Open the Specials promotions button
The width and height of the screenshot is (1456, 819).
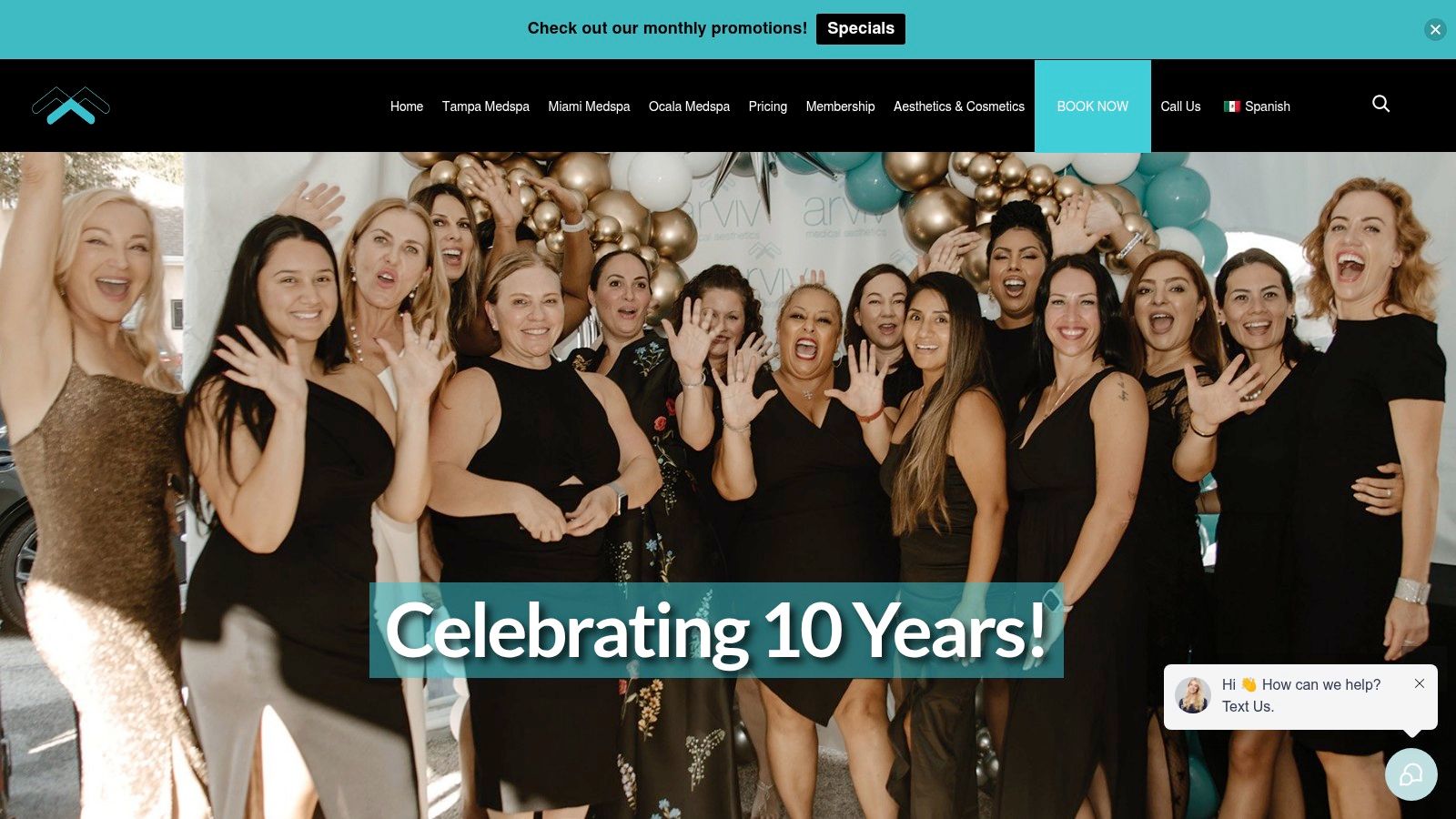click(860, 28)
